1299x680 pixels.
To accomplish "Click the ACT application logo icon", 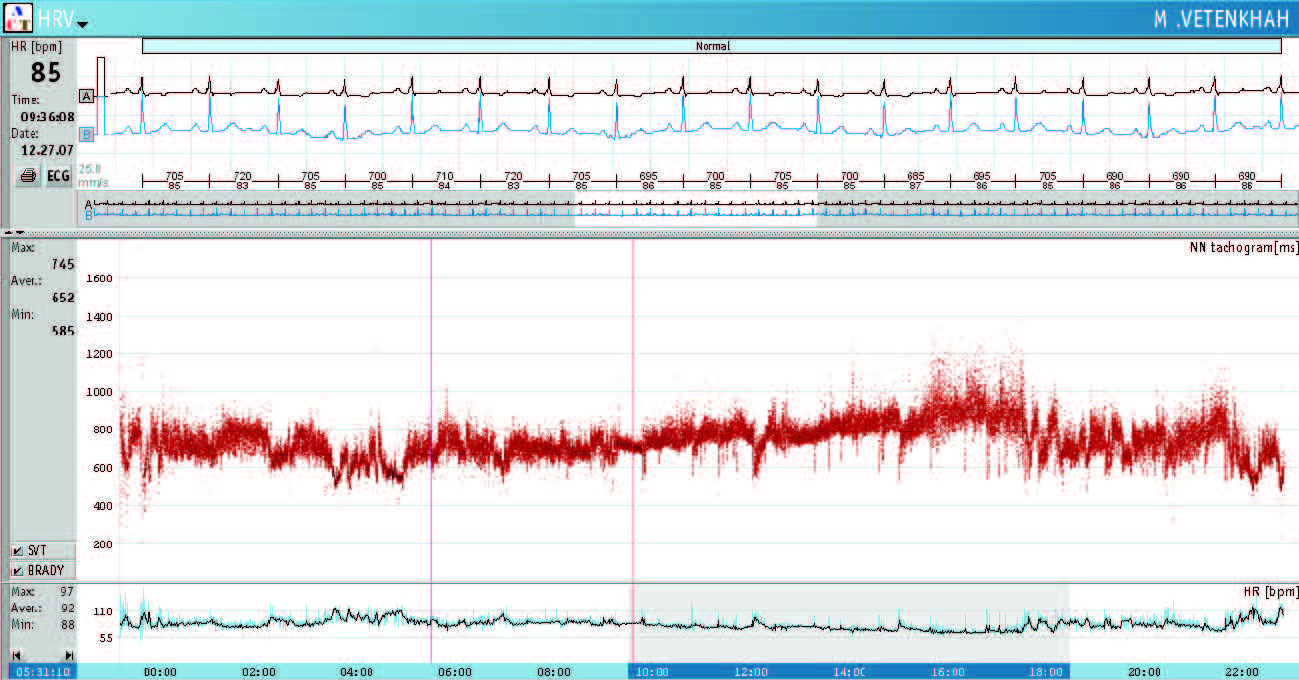I will tap(19, 17).
